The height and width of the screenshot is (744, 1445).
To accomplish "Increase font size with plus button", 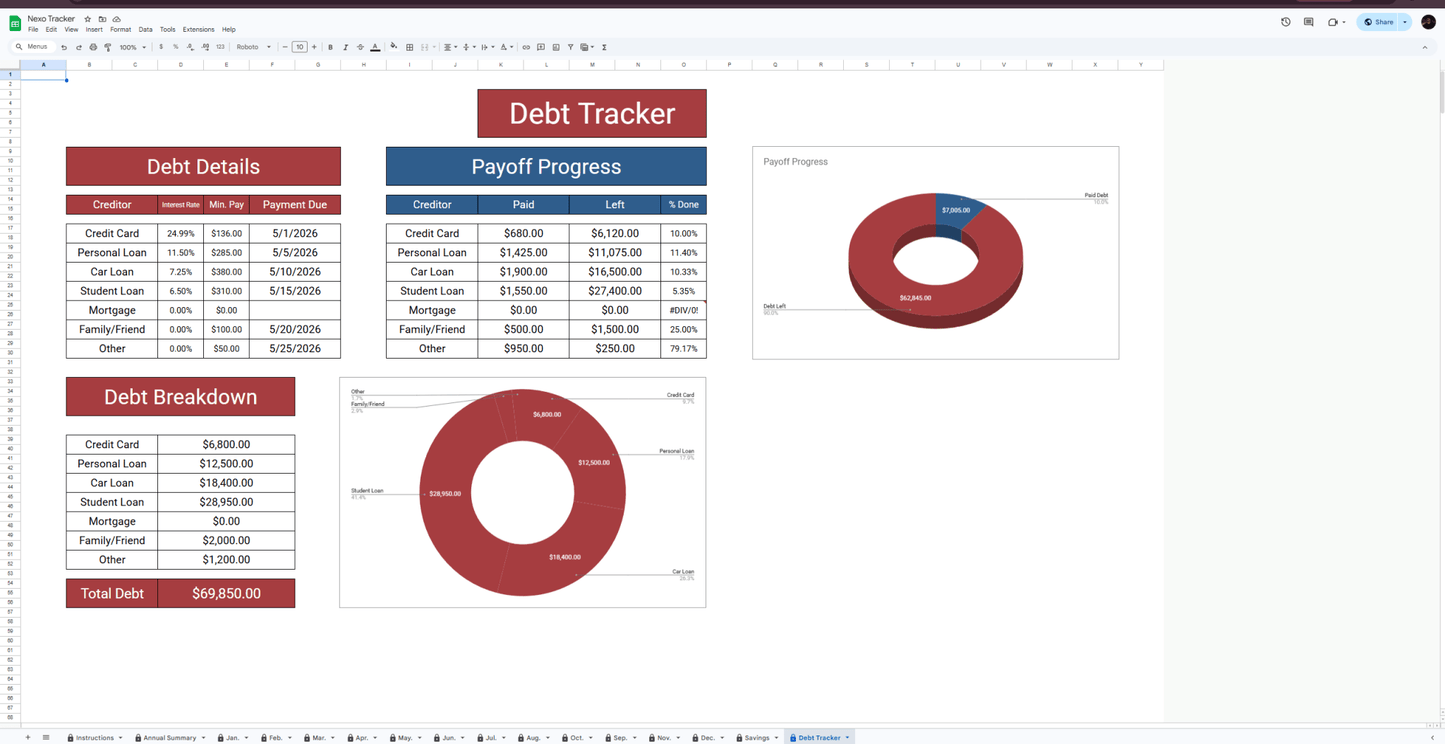I will pyautogui.click(x=314, y=47).
